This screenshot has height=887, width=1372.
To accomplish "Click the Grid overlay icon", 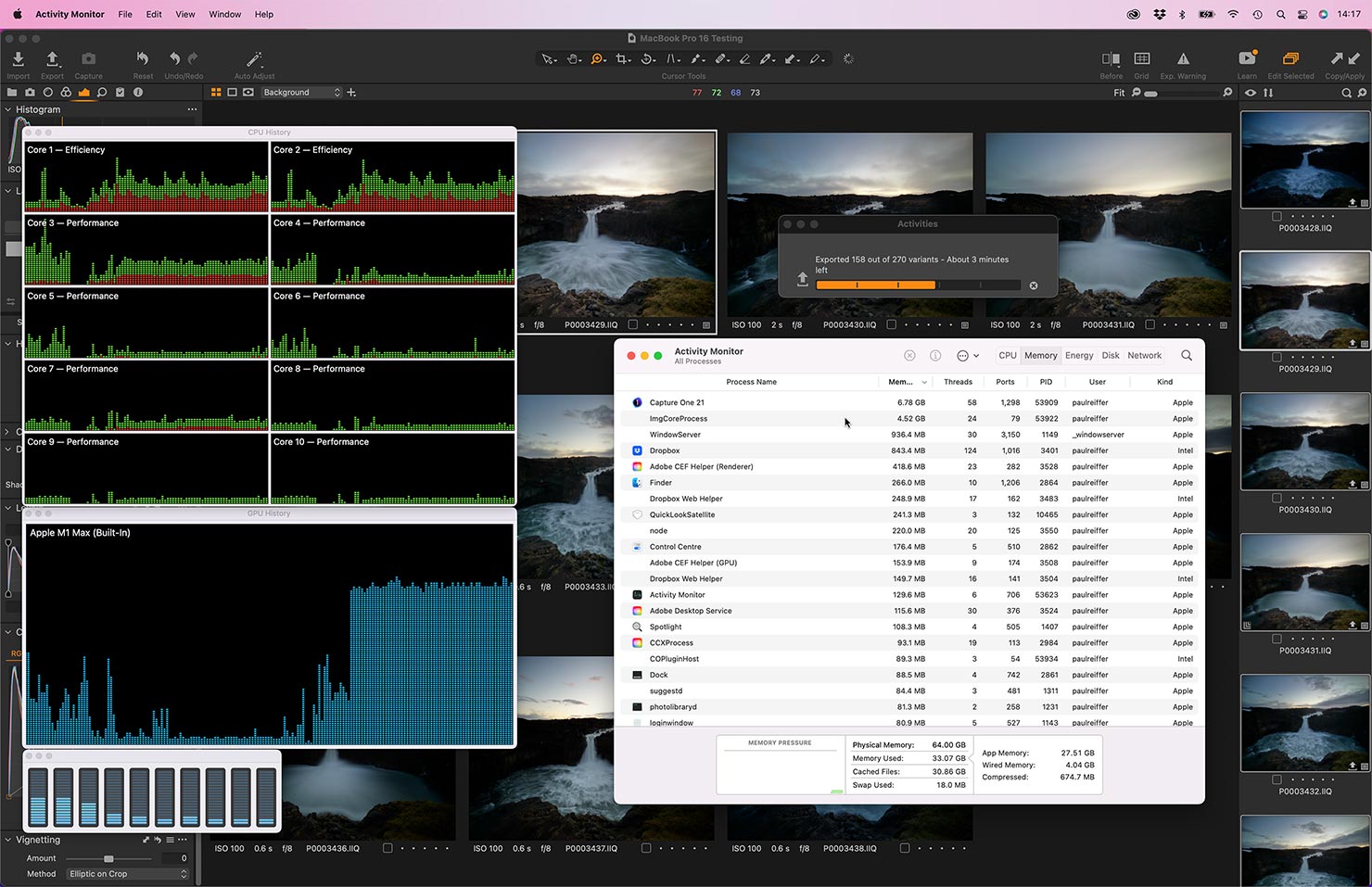I will (x=1142, y=59).
